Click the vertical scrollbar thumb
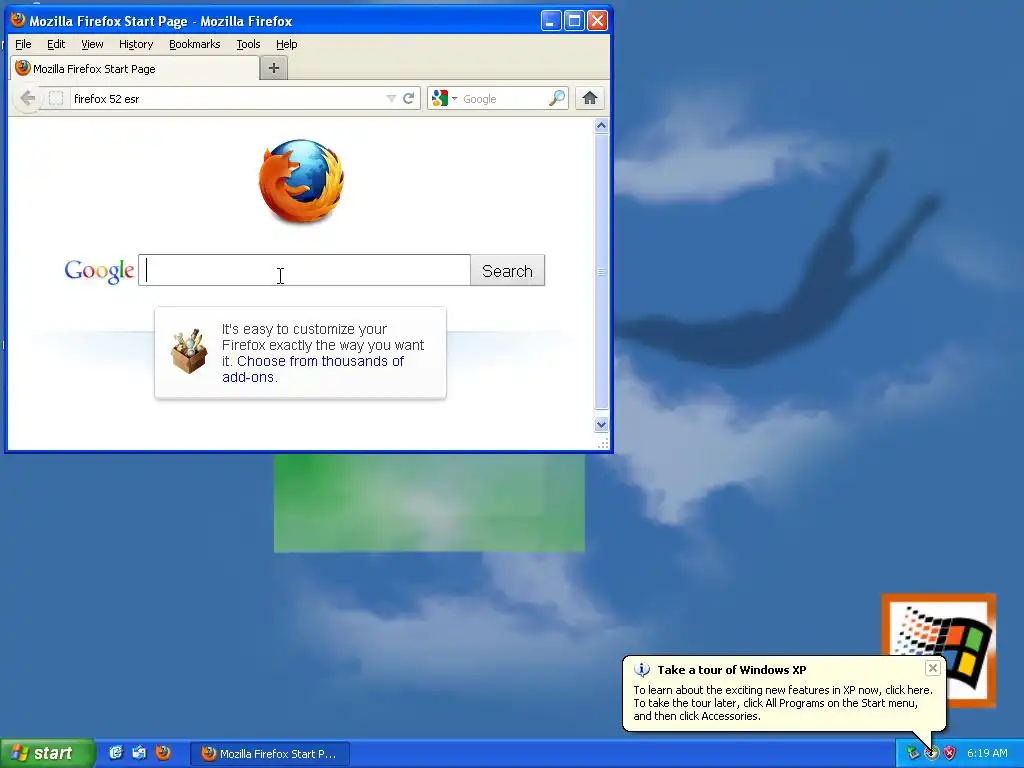 click(x=601, y=271)
